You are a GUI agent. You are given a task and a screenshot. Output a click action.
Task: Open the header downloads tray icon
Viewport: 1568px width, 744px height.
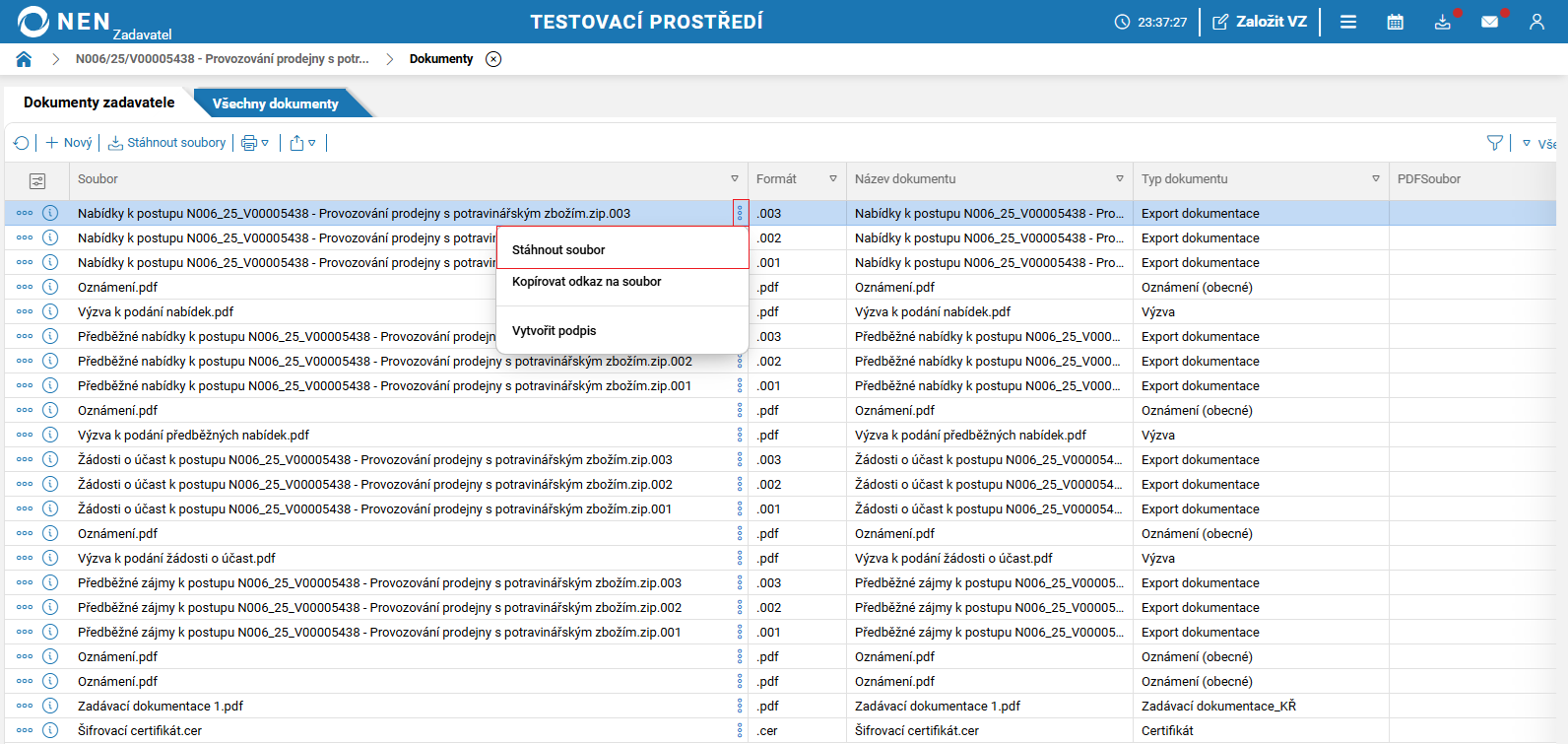click(x=1442, y=22)
